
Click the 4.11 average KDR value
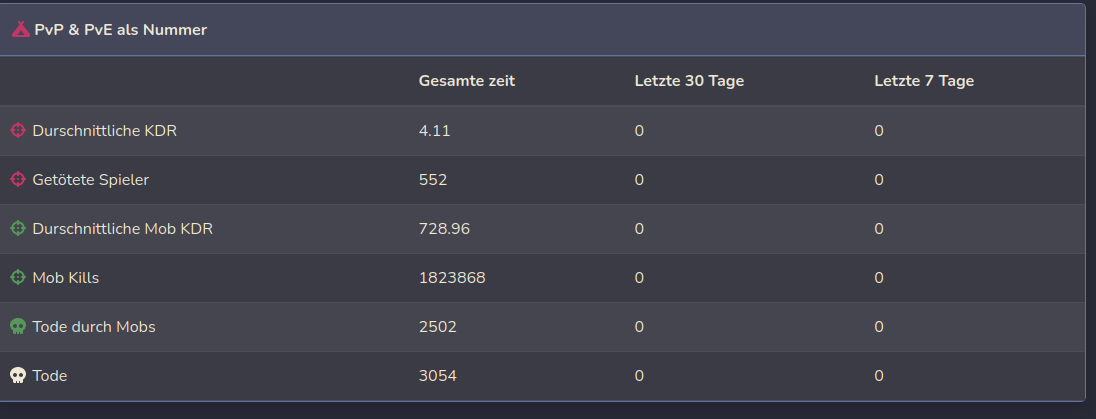(x=434, y=131)
